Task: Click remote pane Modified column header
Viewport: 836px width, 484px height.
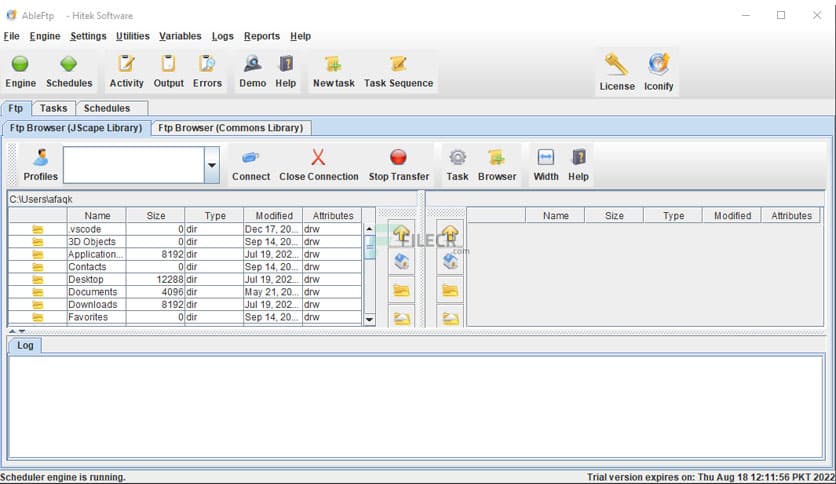Action: click(732, 215)
